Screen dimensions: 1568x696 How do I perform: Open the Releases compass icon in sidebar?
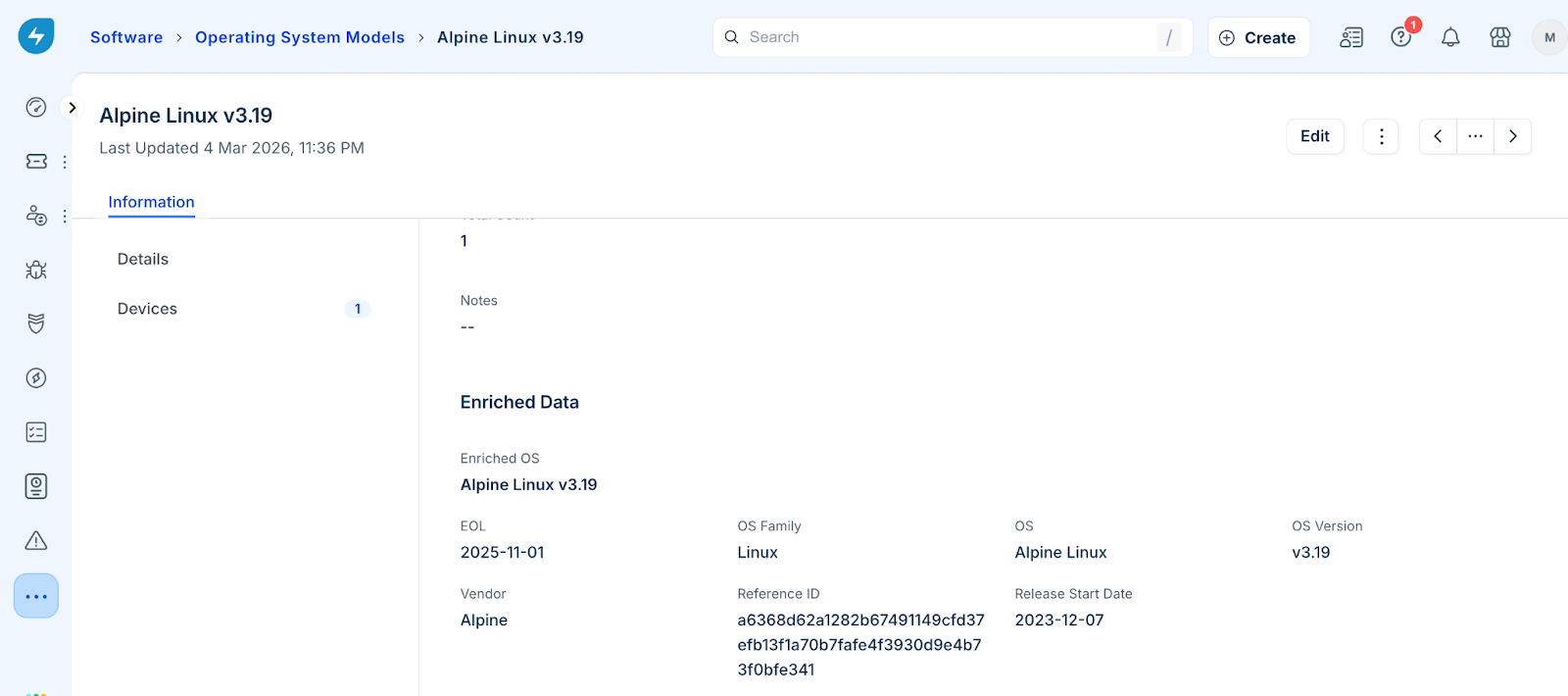(x=36, y=378)
